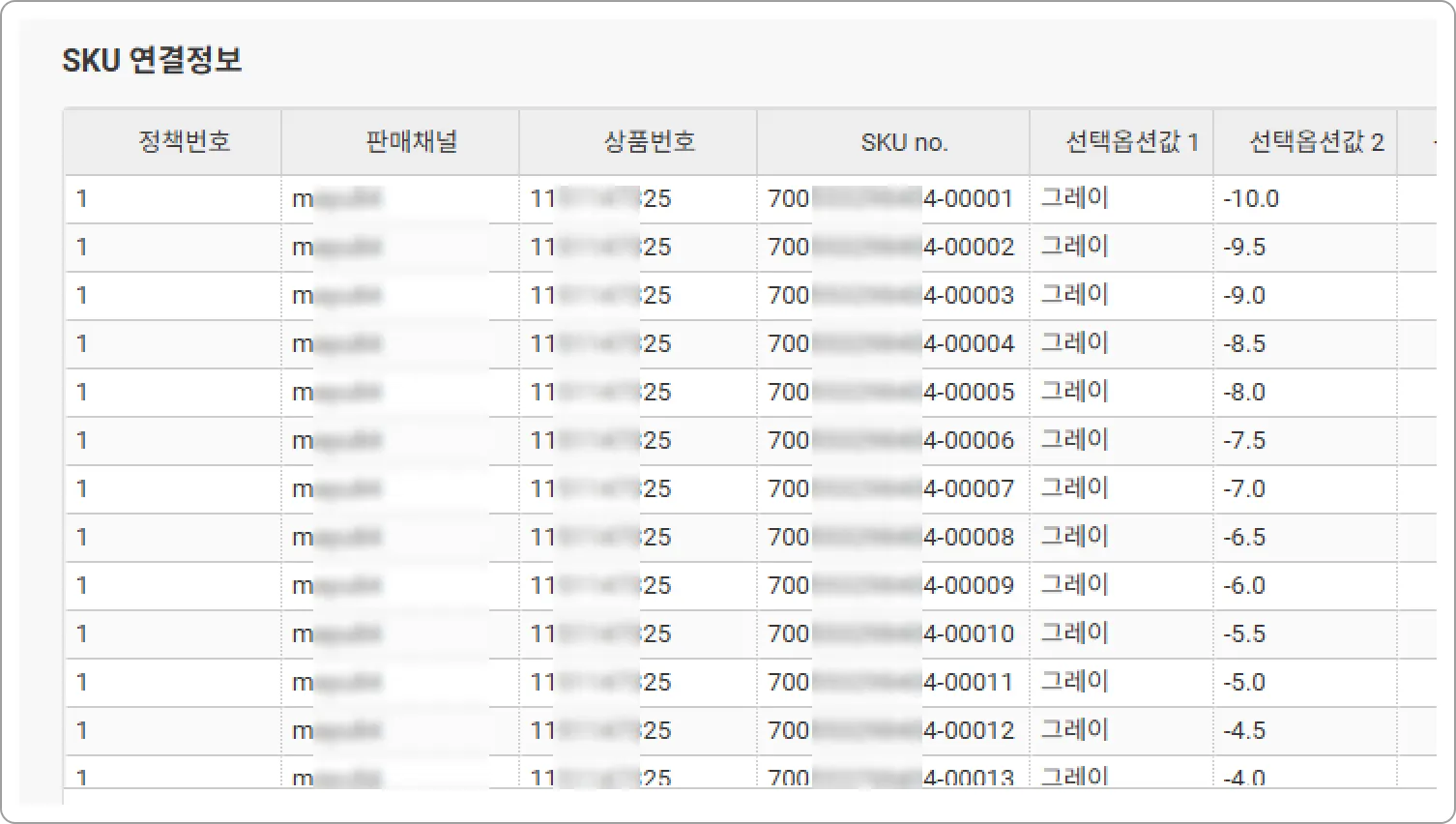Click 그레이 in the row for SKU 4-00003
The height and width of the screenshot is (824, 1456).
(1074, 295)
